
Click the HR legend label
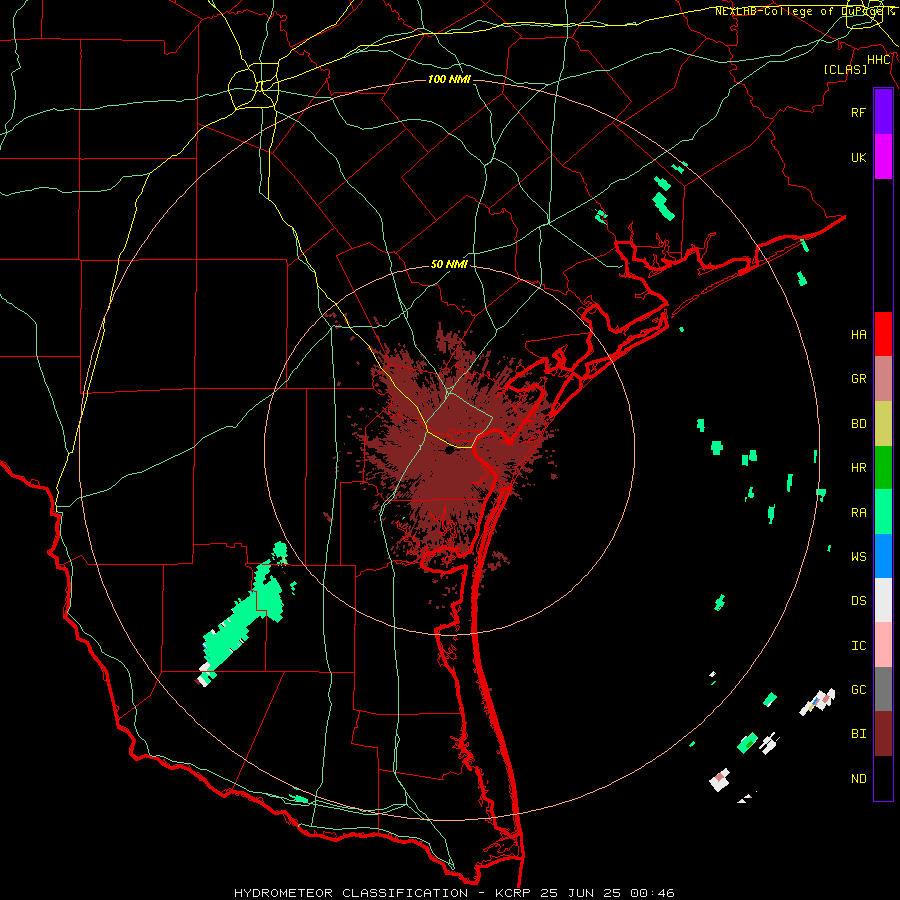(858, 468)
